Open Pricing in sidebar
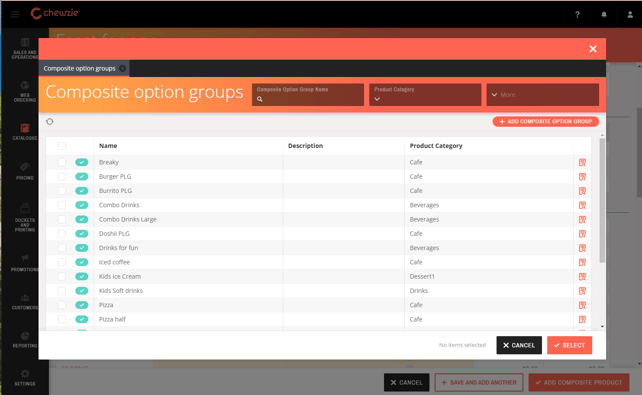 [x=25, y=171]
